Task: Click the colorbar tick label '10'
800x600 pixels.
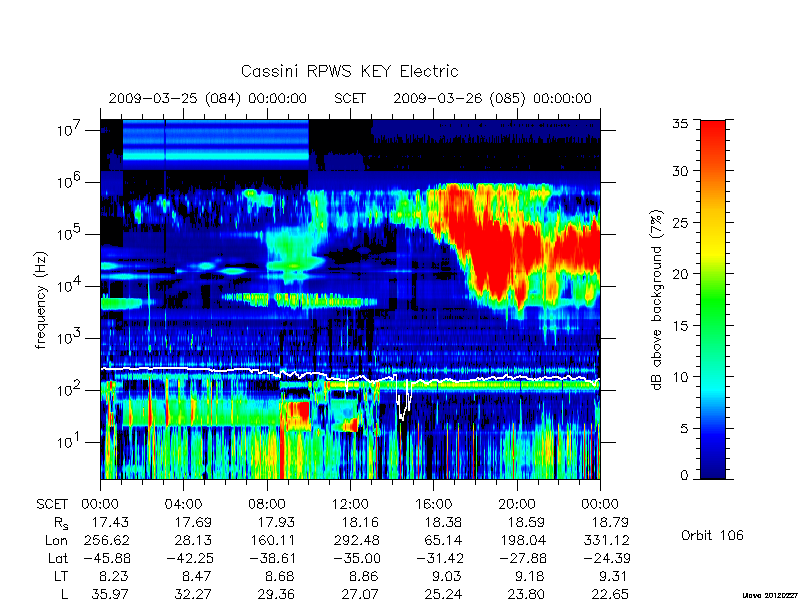Action: (680, 377)
